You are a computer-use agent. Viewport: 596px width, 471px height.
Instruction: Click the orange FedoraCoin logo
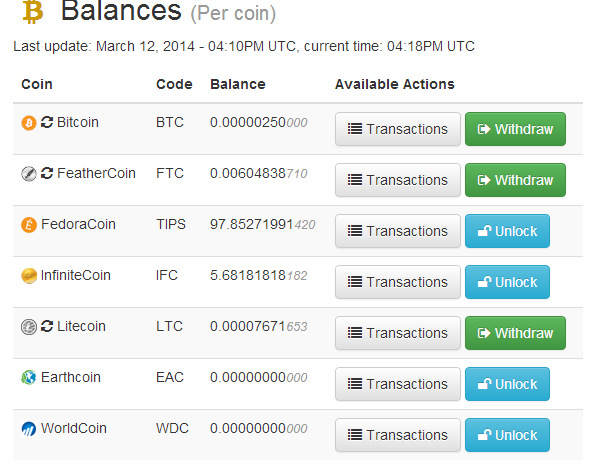click(x=29, y=225)
